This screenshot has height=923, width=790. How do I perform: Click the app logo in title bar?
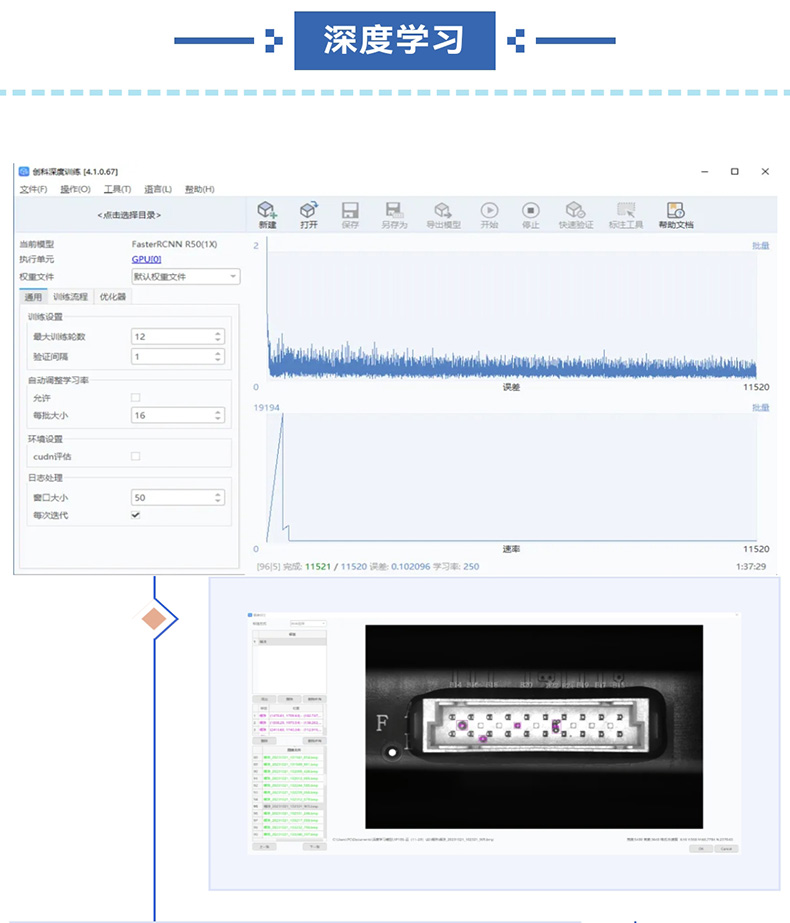coord(24,171)
